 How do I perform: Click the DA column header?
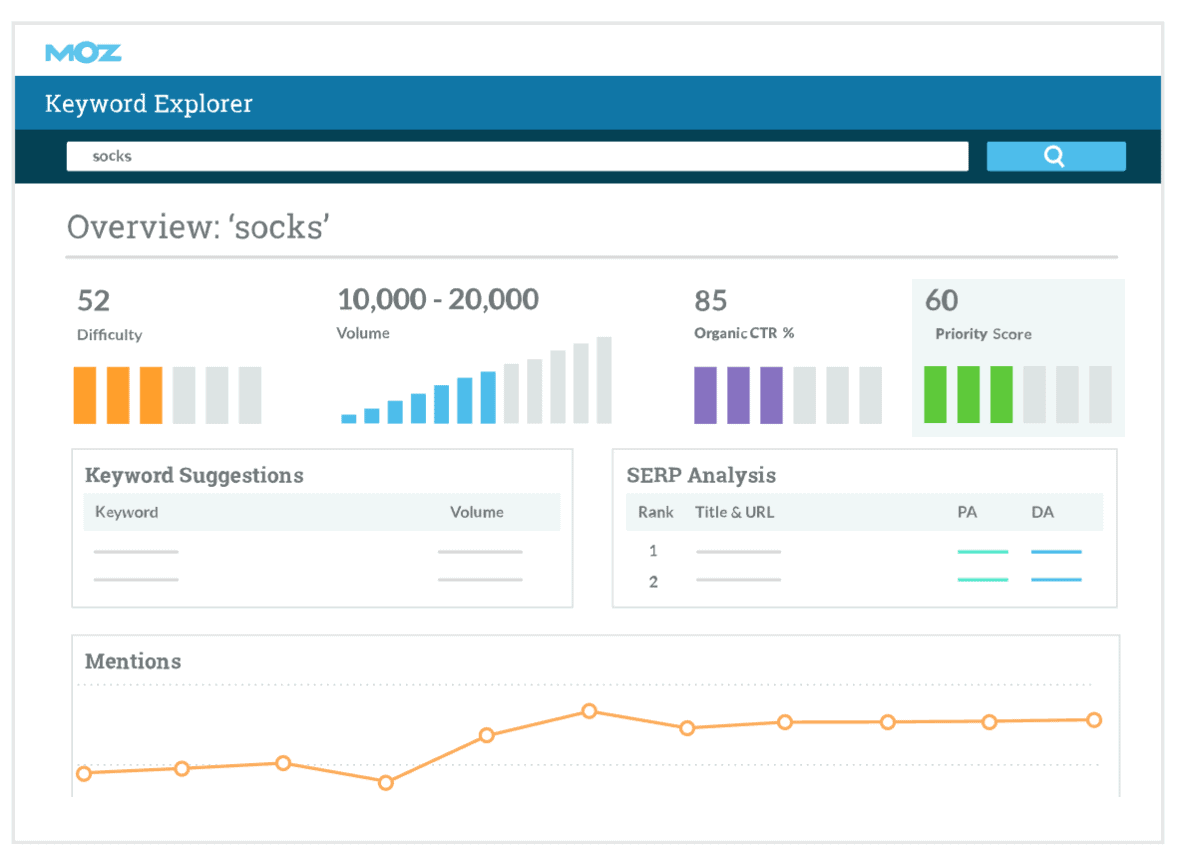(1042, 512)
